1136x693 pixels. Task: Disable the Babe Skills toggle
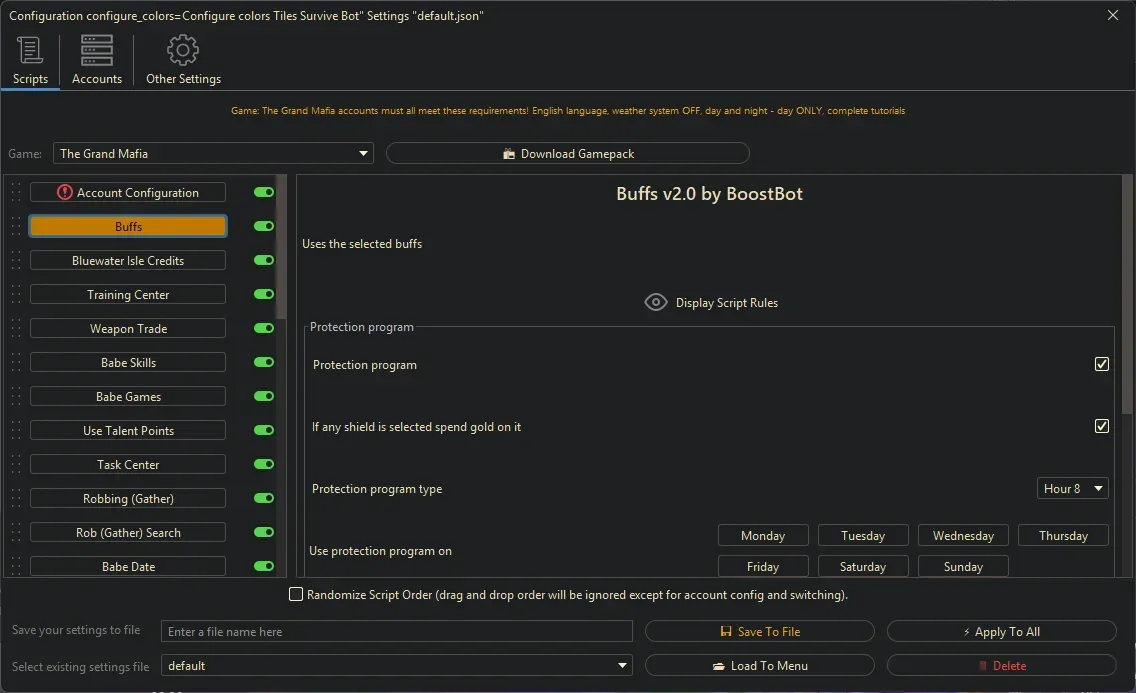[264, 362]
